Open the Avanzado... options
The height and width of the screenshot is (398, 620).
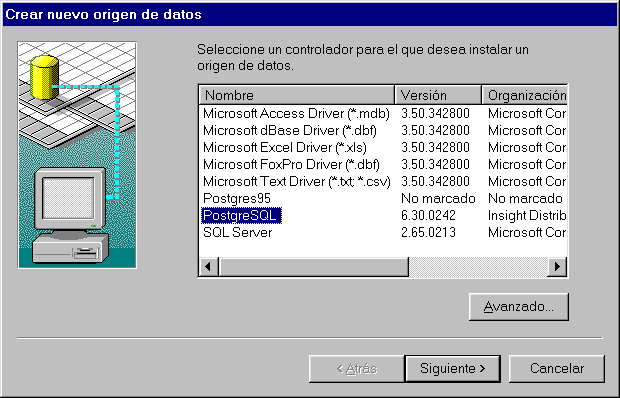click(x=519, y=307)
